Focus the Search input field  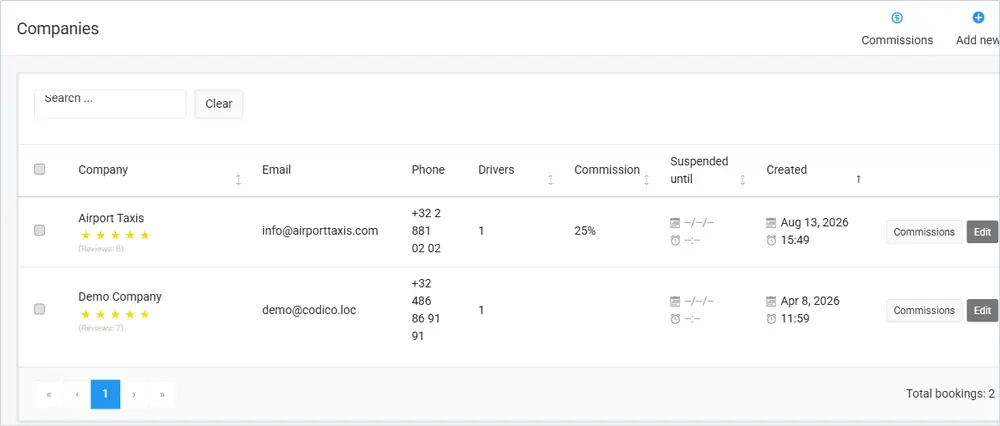tap(110, 104)
